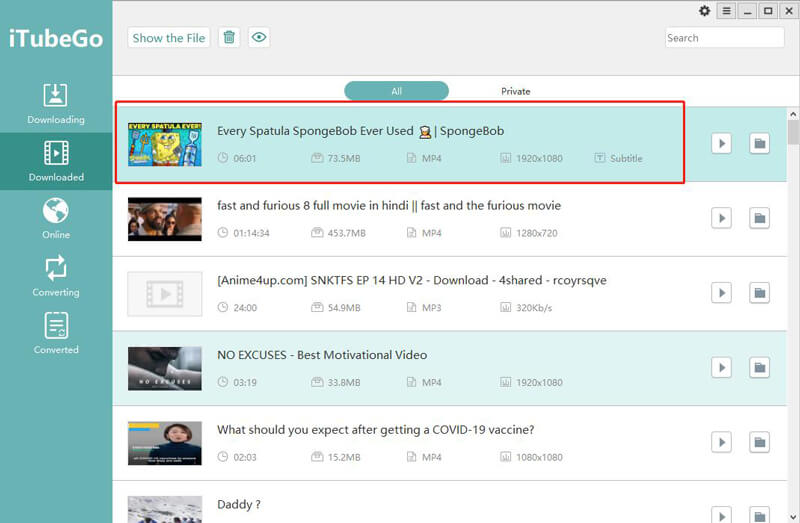The image size is (800, 523).
Task: Click the 01:14:34 duration value
Action: (x=251, y=233)
